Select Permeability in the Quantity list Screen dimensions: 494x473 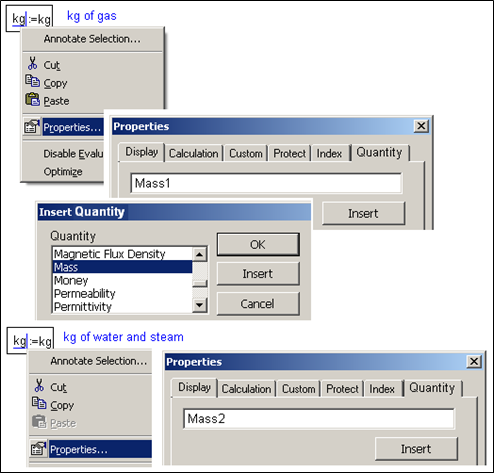pos(122,293)
